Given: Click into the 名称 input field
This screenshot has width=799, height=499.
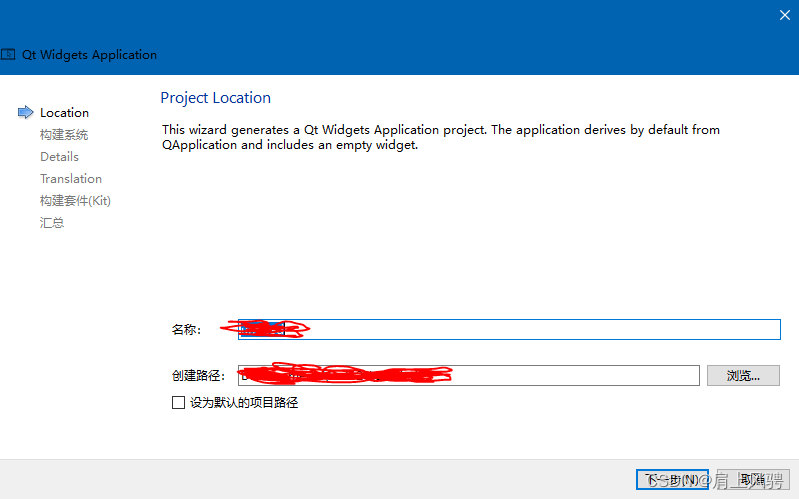Looking at the screenshot, I should 509,329.
